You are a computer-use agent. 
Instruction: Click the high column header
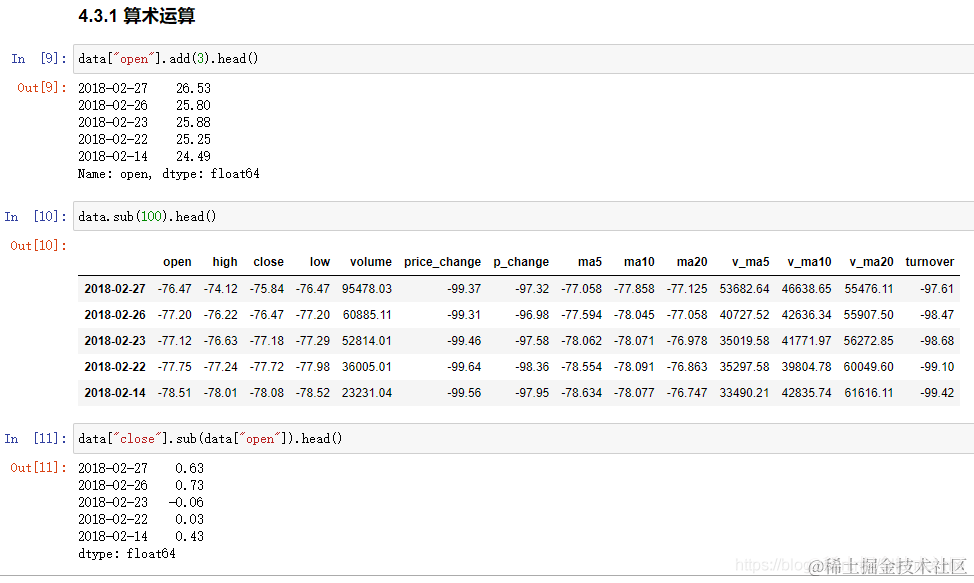(225, 262)
